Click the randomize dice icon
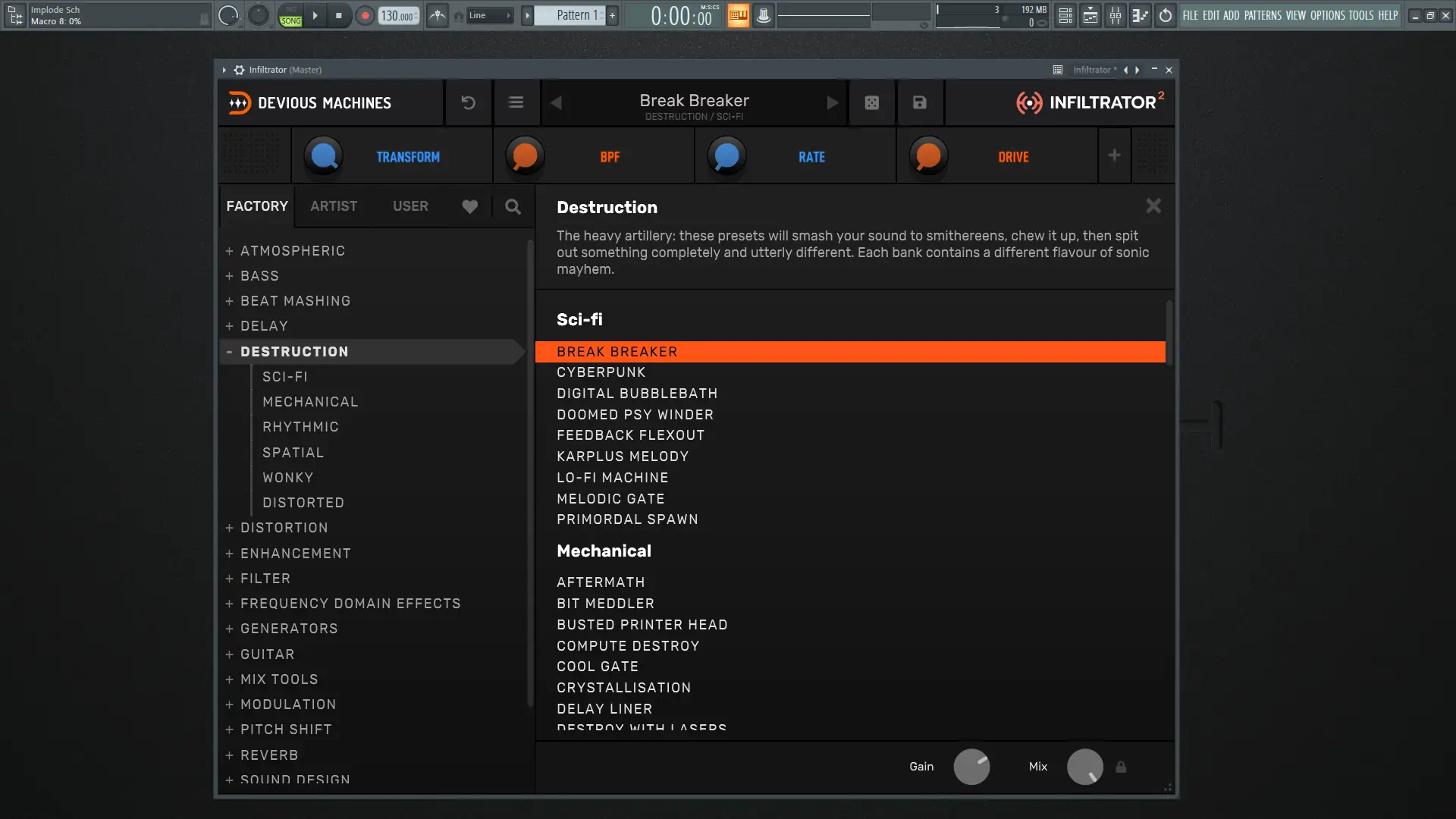The height and width of the screenshot is (819, 1456). pos(871,102)
